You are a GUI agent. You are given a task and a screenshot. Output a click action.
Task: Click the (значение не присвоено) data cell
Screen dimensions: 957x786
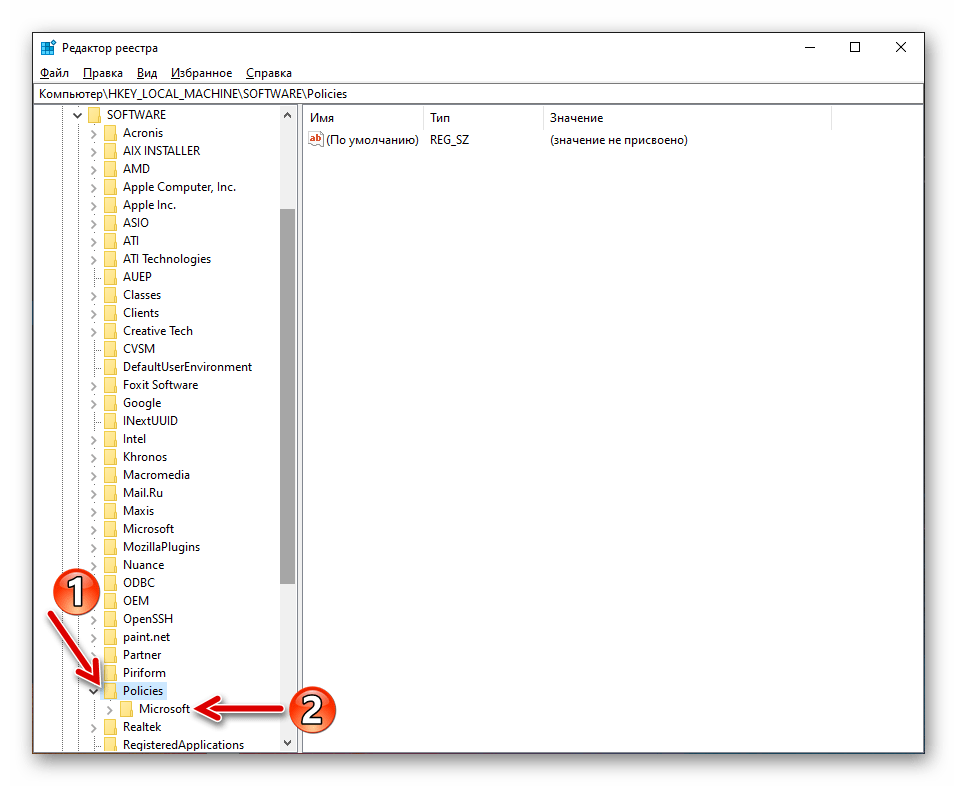pos(619,140)
